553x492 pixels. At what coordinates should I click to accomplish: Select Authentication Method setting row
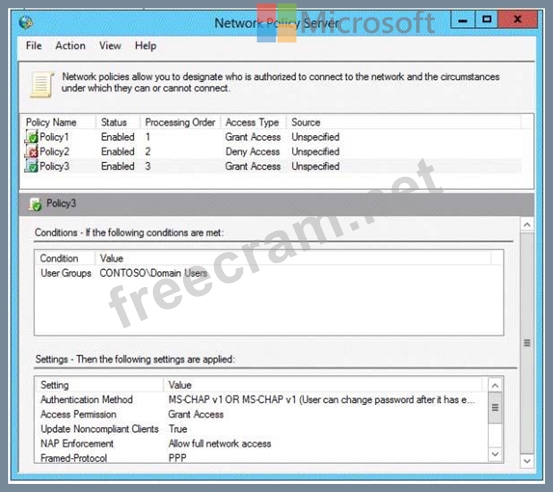86,400
